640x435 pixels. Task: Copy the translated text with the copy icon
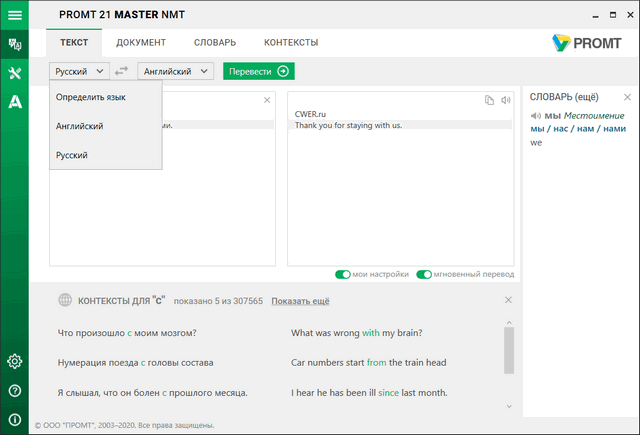tap(489, 100)
